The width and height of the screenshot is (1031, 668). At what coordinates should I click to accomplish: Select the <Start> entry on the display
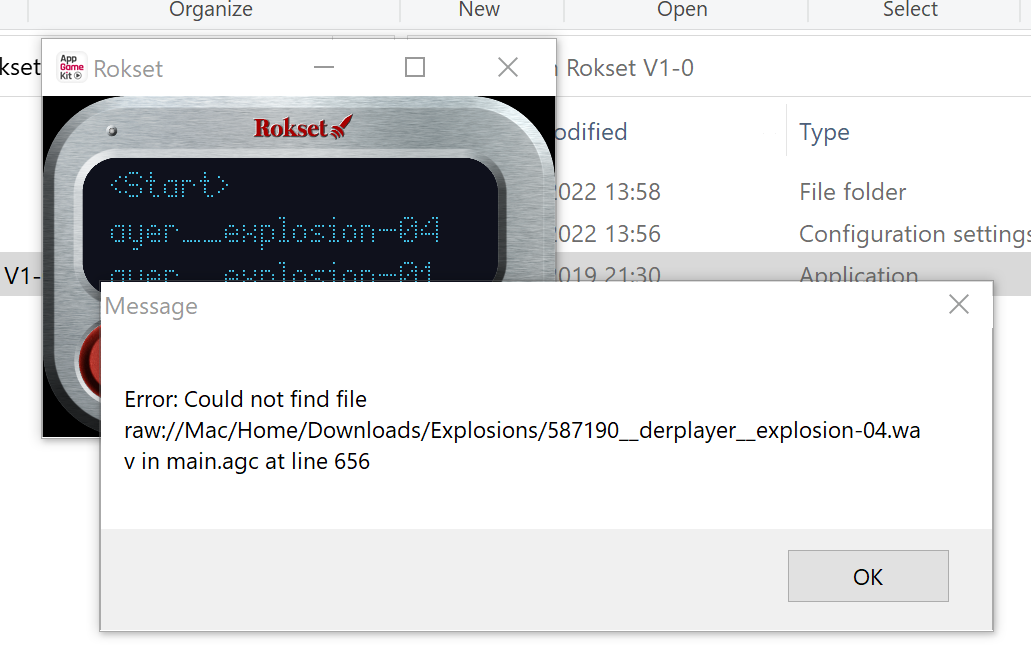169,185
